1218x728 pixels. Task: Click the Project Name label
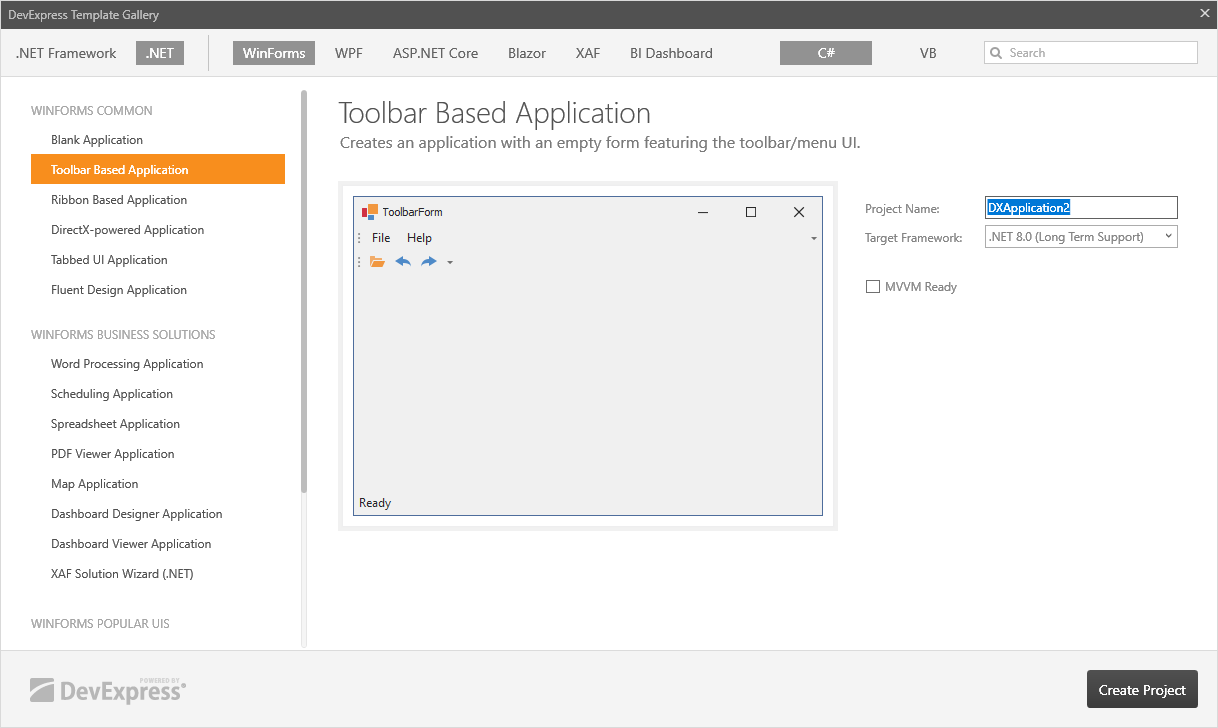[902, 209]
